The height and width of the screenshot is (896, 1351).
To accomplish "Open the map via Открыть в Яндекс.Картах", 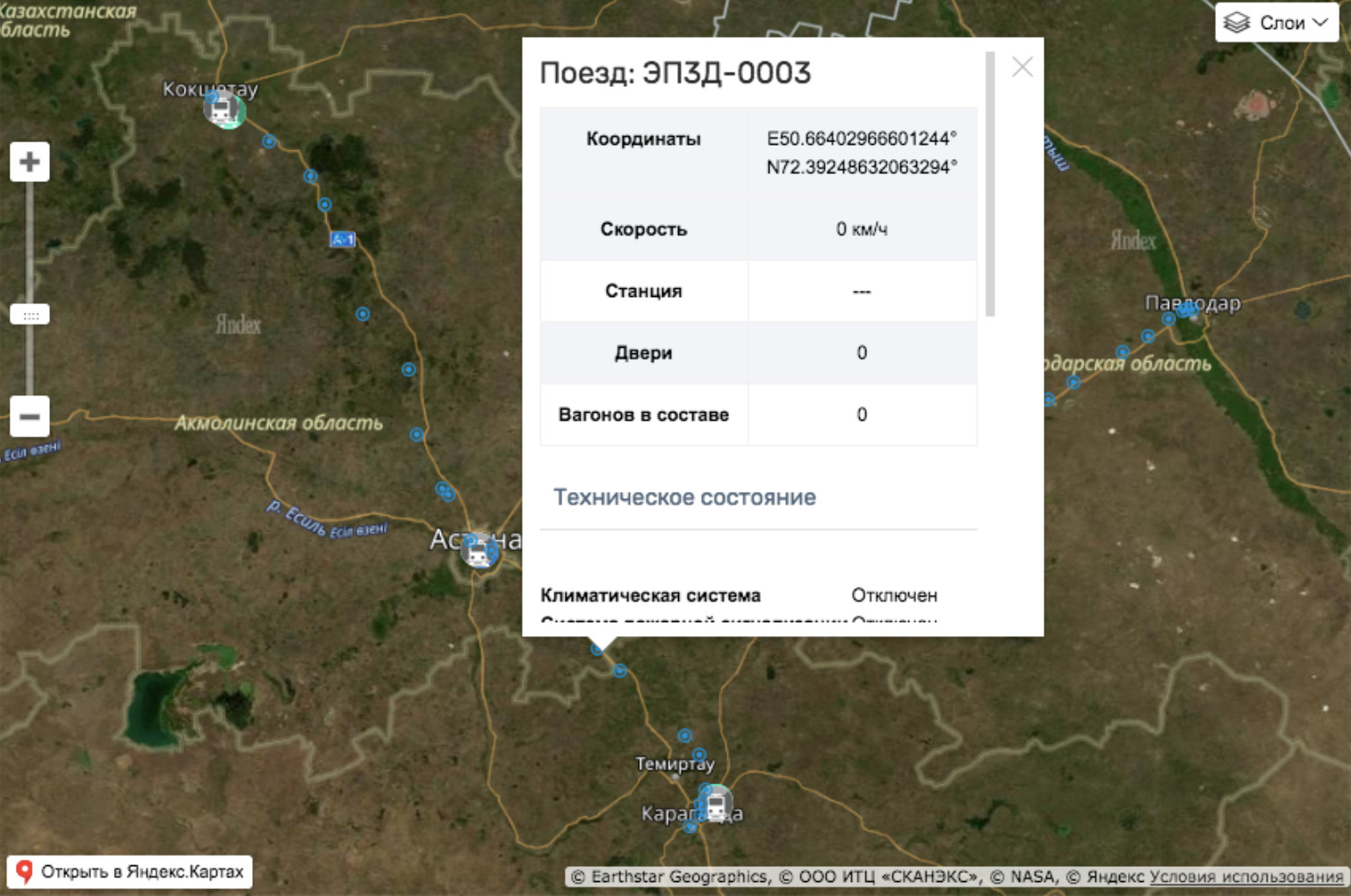I will [130, 871].
